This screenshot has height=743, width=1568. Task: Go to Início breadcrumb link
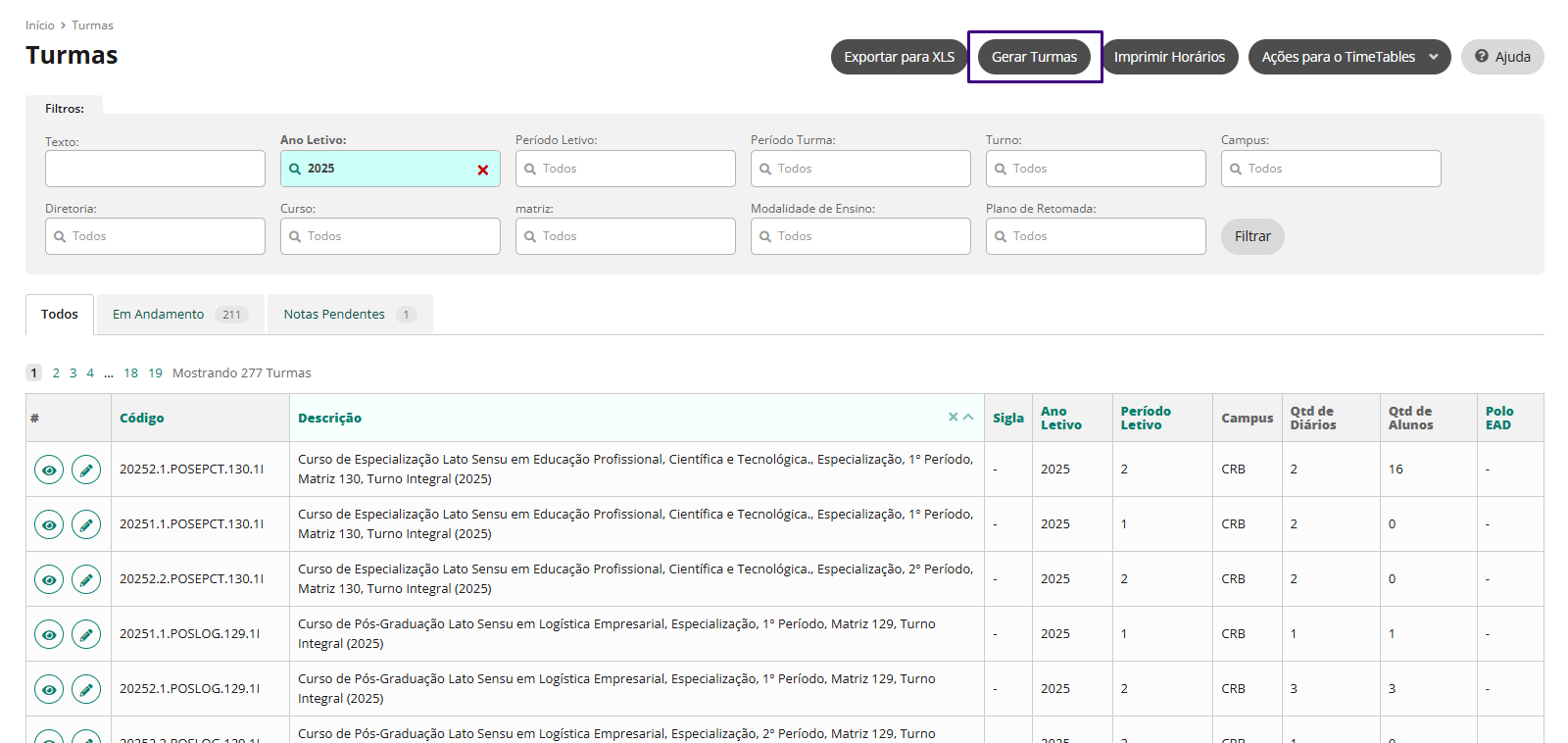tap(40, 25)
